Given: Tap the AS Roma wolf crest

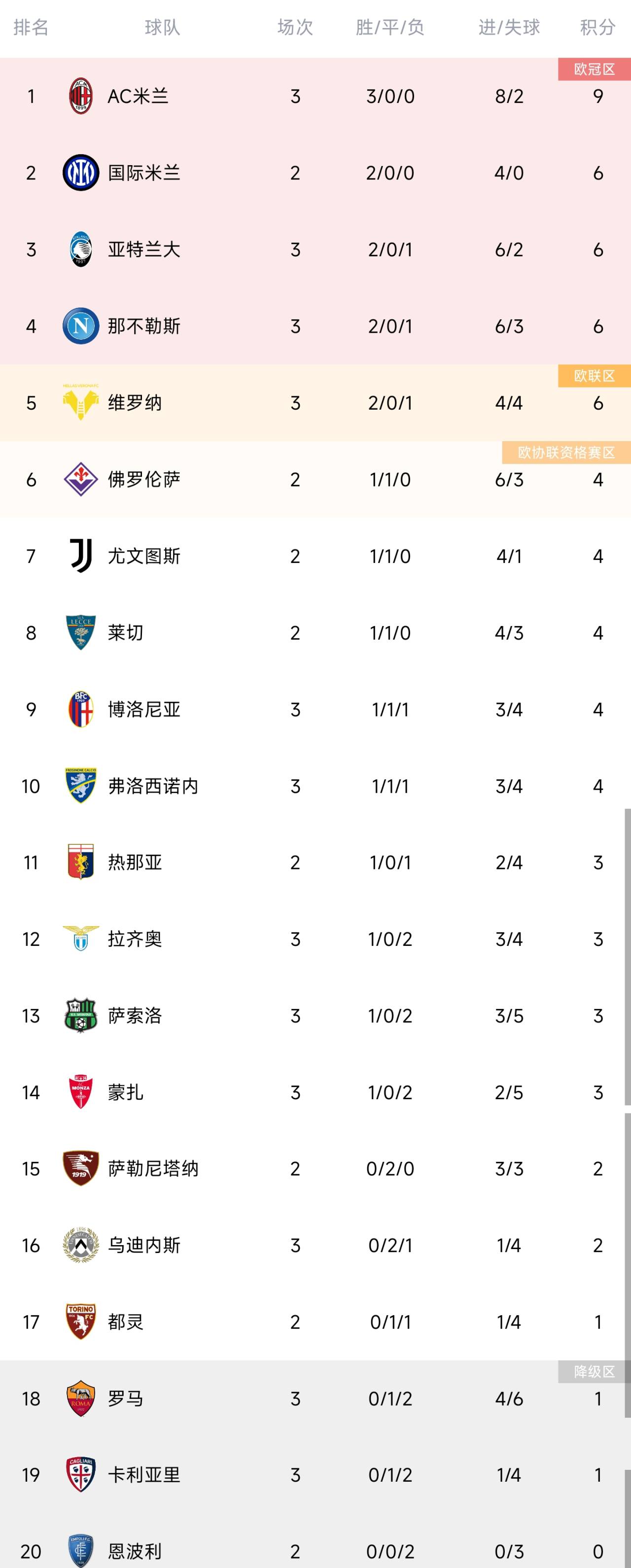Looking at the screenshot, I should (x=80, y=1398).
